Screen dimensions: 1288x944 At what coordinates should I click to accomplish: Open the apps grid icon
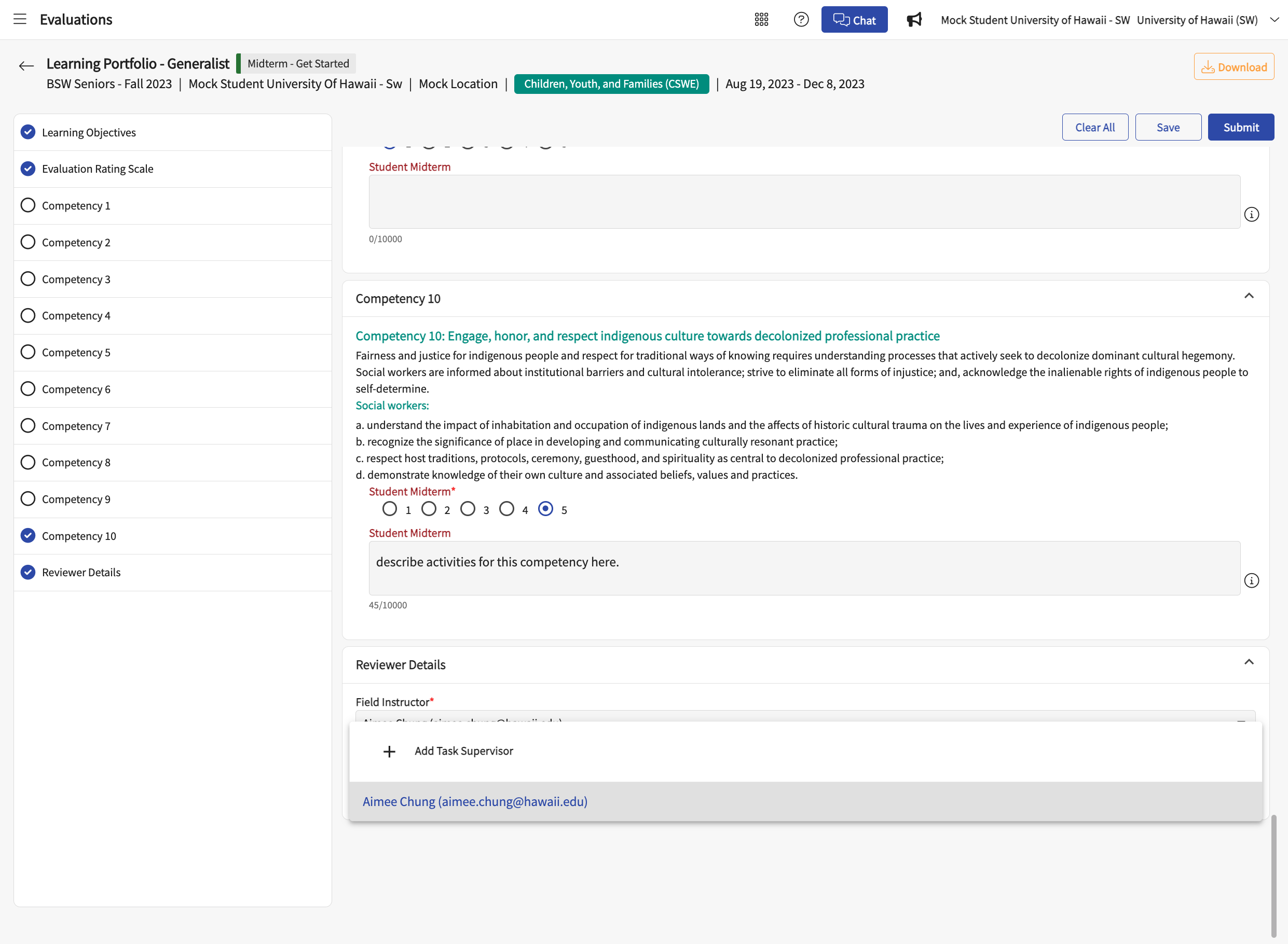pyautogui.click(x=761, y=19)
